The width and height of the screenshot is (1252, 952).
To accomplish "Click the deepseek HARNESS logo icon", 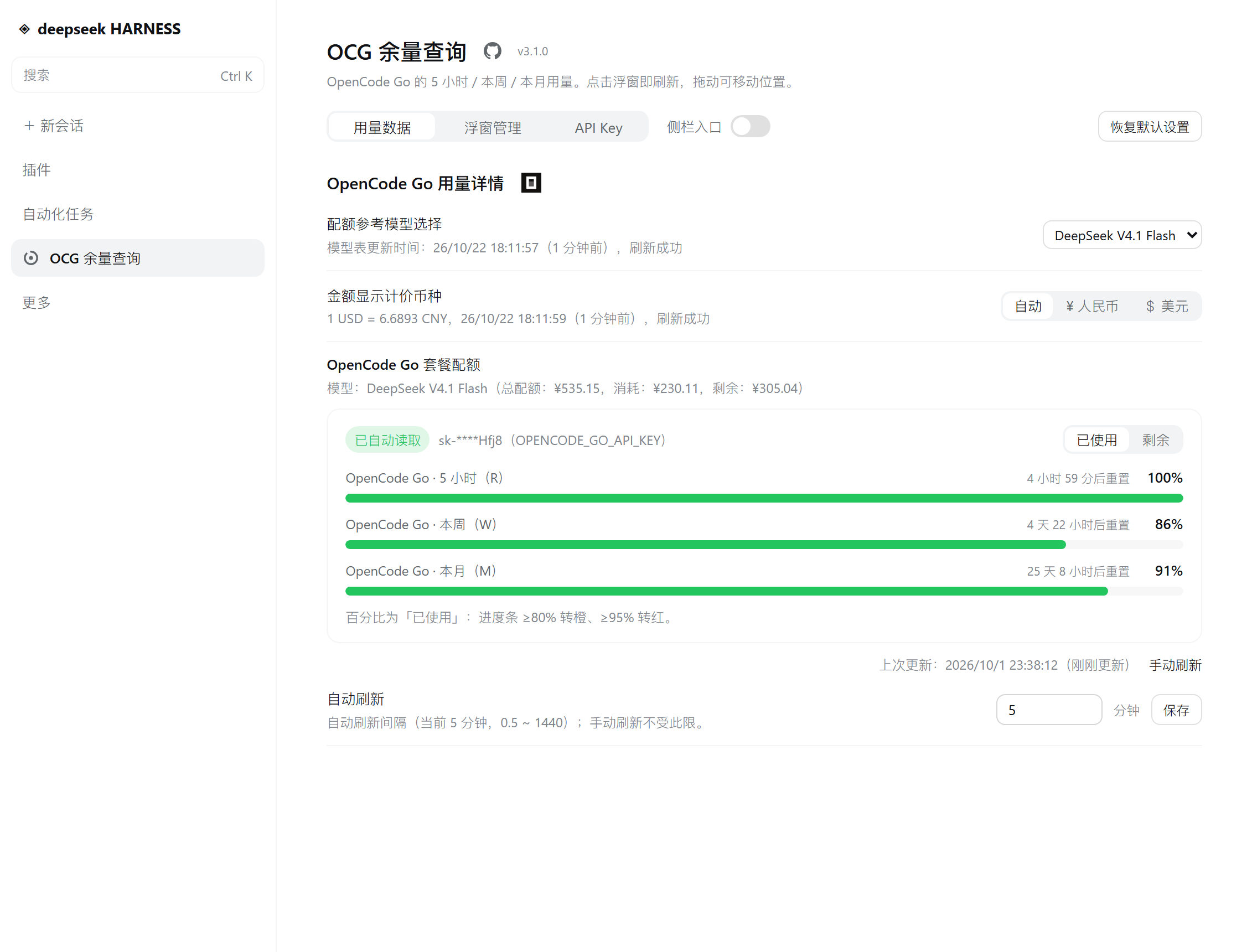I will click(24, 29).
